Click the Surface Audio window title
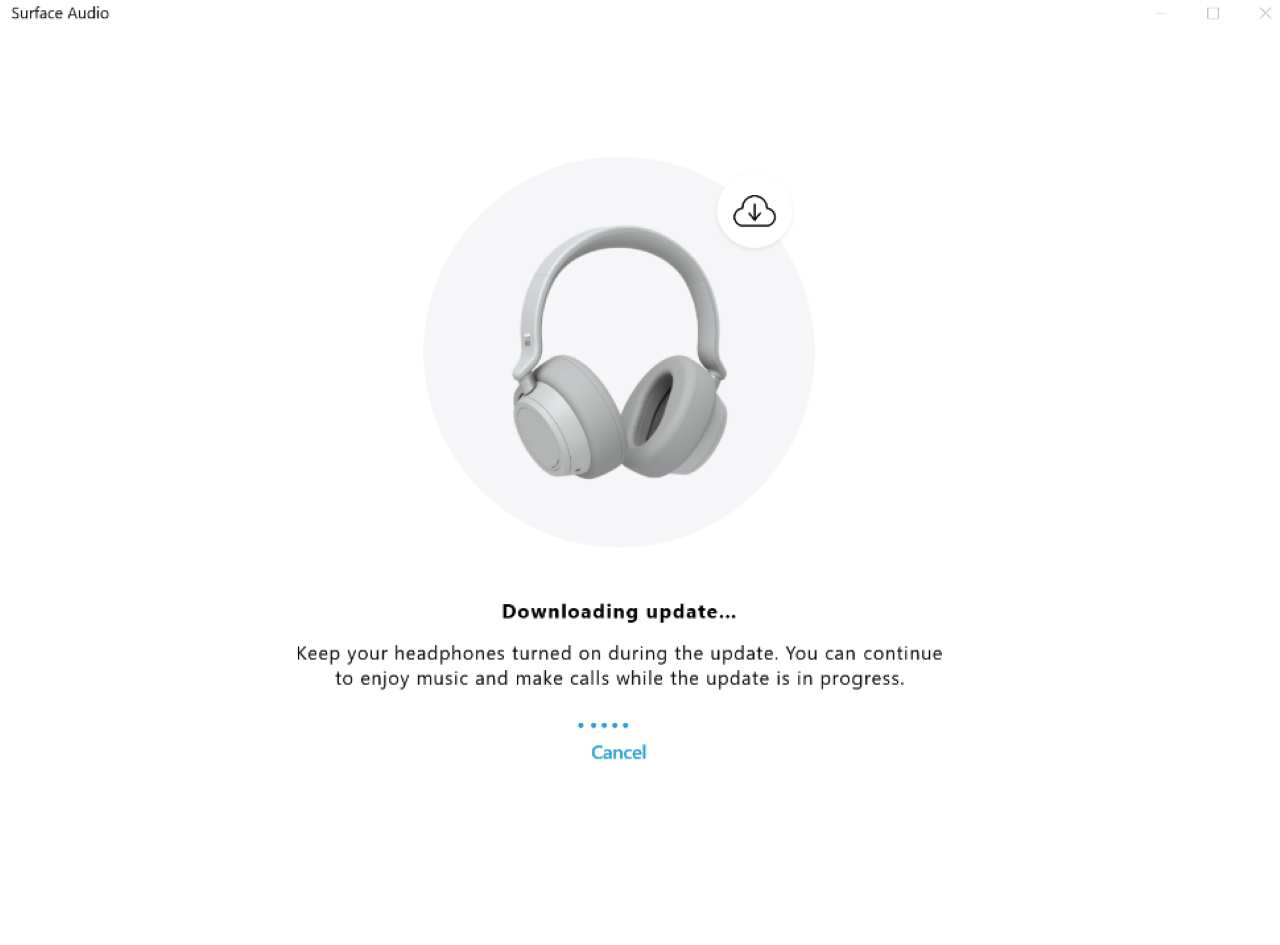This screenshot has height=945, width=1280. coord(60,13)
